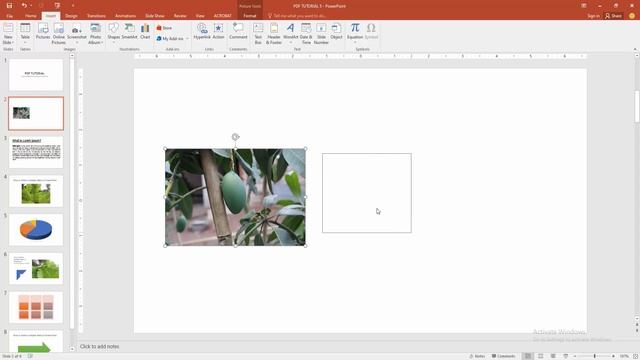The height and width of the screenshot is (360, 640).
Task: Click the mango photo on the slide
Action: tap(235, 197)
